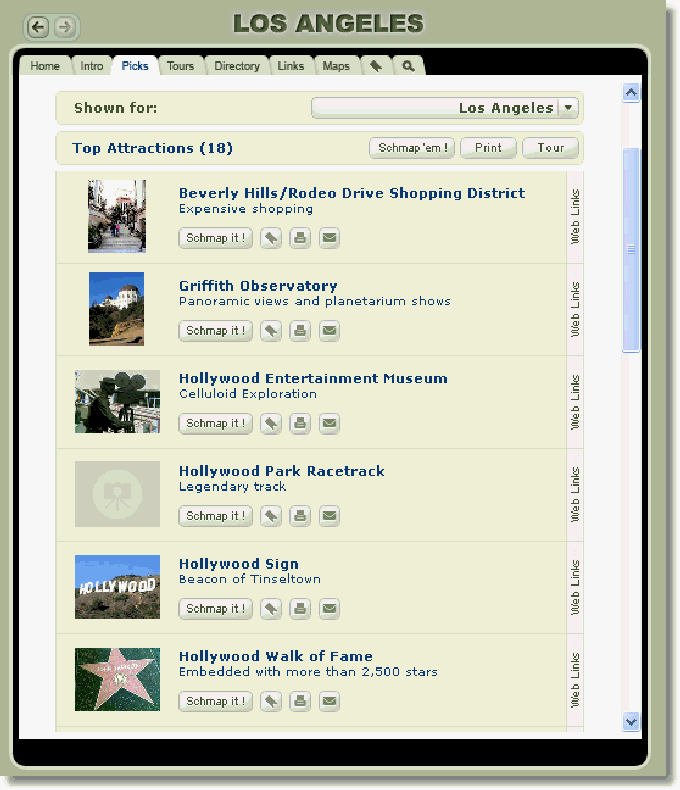
Task: Go back with the left arrow button
Action: coord(38,27)
